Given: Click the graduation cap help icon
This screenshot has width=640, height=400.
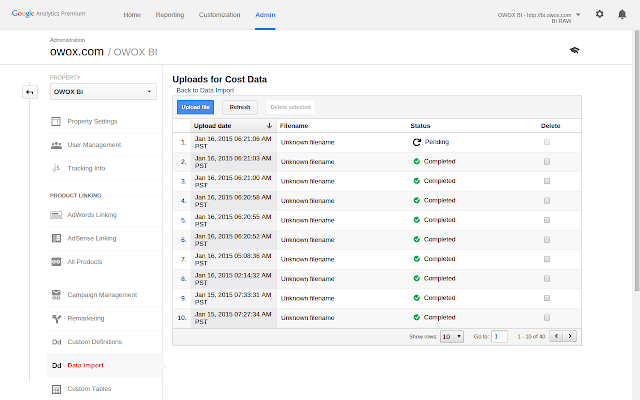Looking at the screenshot, I should point(575,50).
